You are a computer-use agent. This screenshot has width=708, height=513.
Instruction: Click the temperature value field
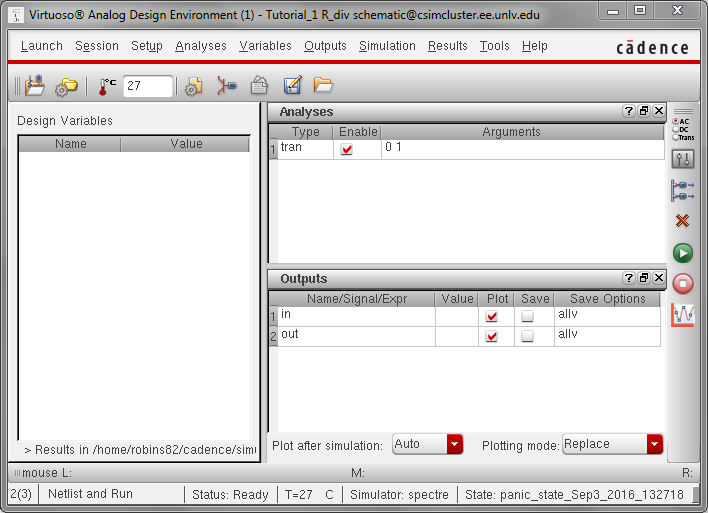click(147, 86)
